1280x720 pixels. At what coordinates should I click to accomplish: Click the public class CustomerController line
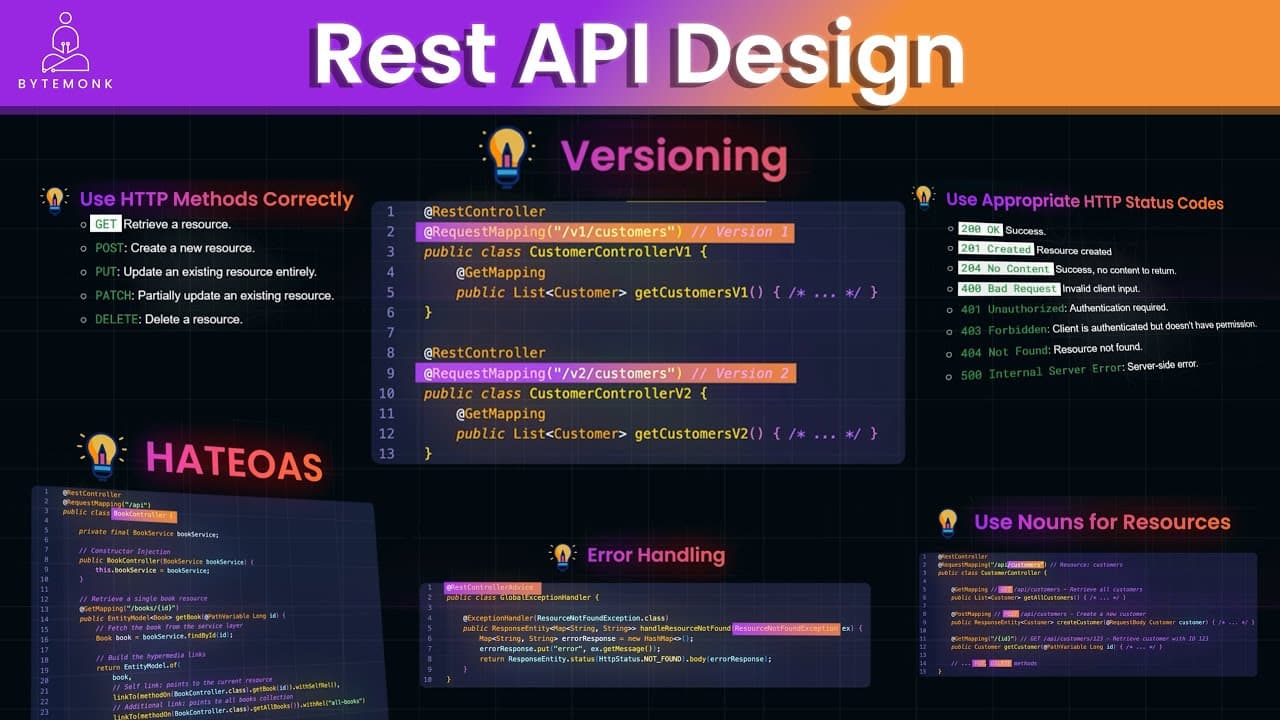pyautogui.click(x=992, y=573)
